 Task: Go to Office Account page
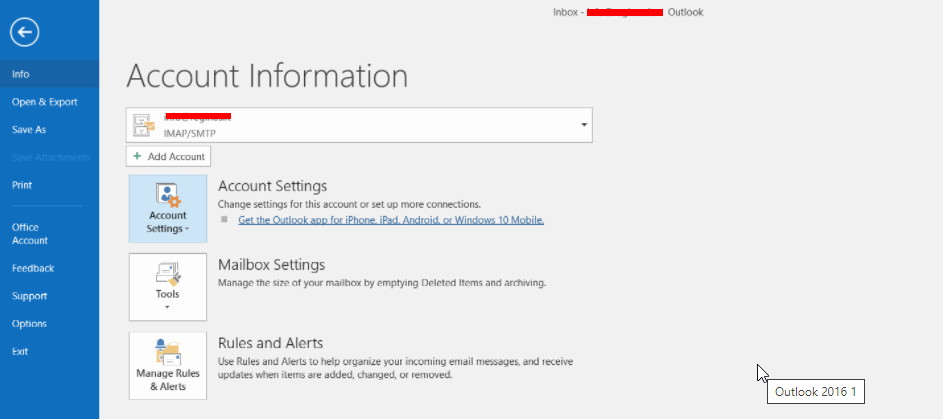30,234
